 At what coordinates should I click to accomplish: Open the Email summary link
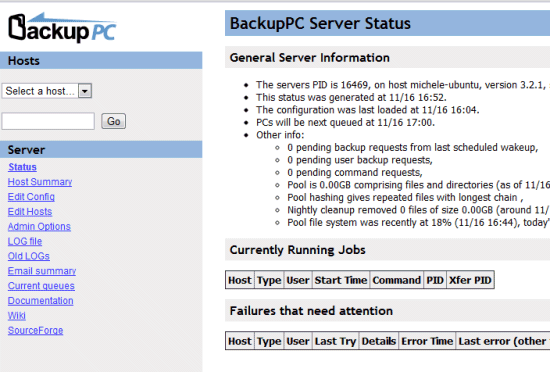click(42, 271)
